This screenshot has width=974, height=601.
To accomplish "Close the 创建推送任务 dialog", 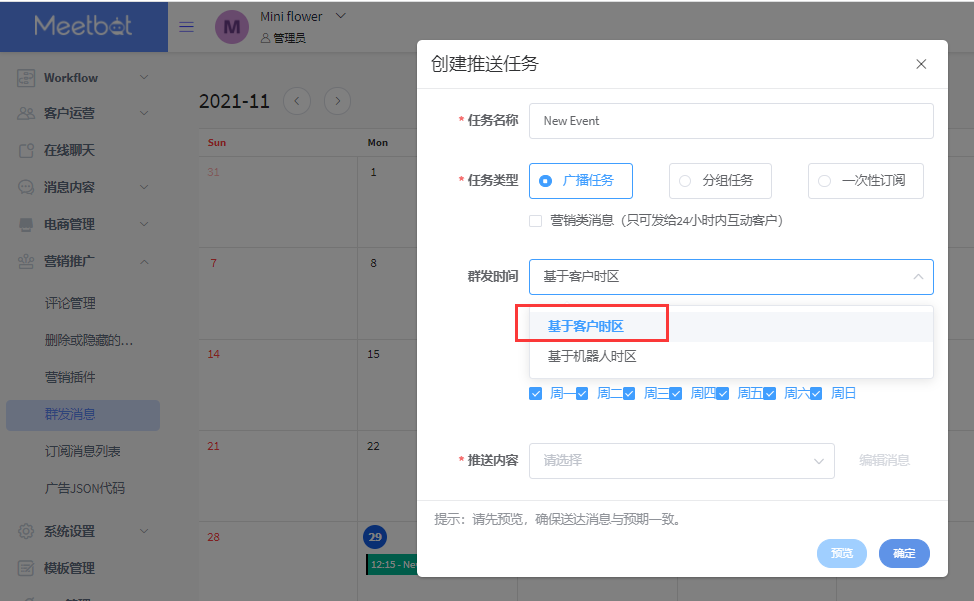I will (x=921, y=64).
